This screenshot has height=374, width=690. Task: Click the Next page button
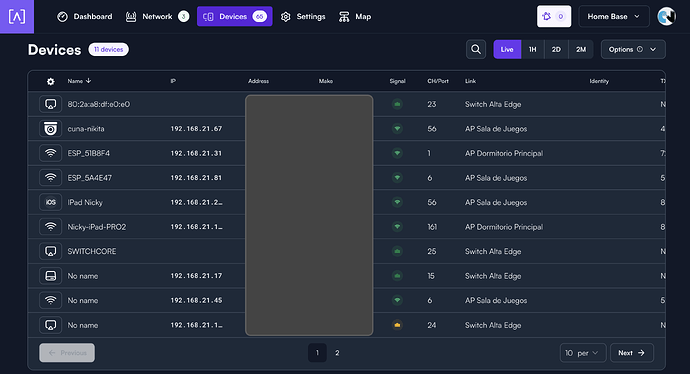point(631,353)
